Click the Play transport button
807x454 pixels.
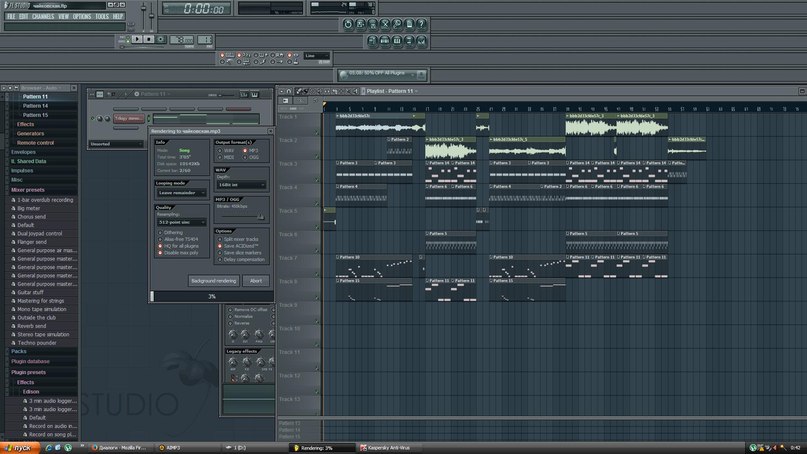(x=137, y=39)
